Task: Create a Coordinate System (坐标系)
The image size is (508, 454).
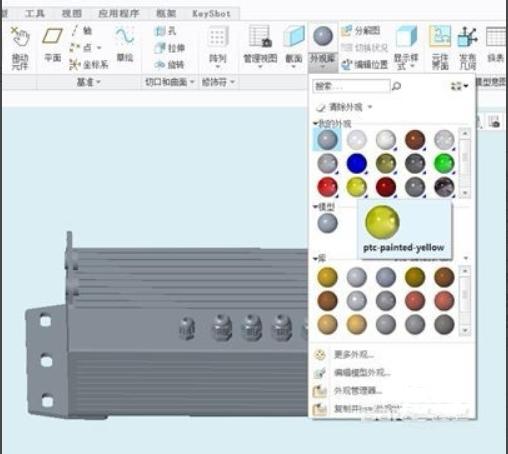Action: [89, 64]
